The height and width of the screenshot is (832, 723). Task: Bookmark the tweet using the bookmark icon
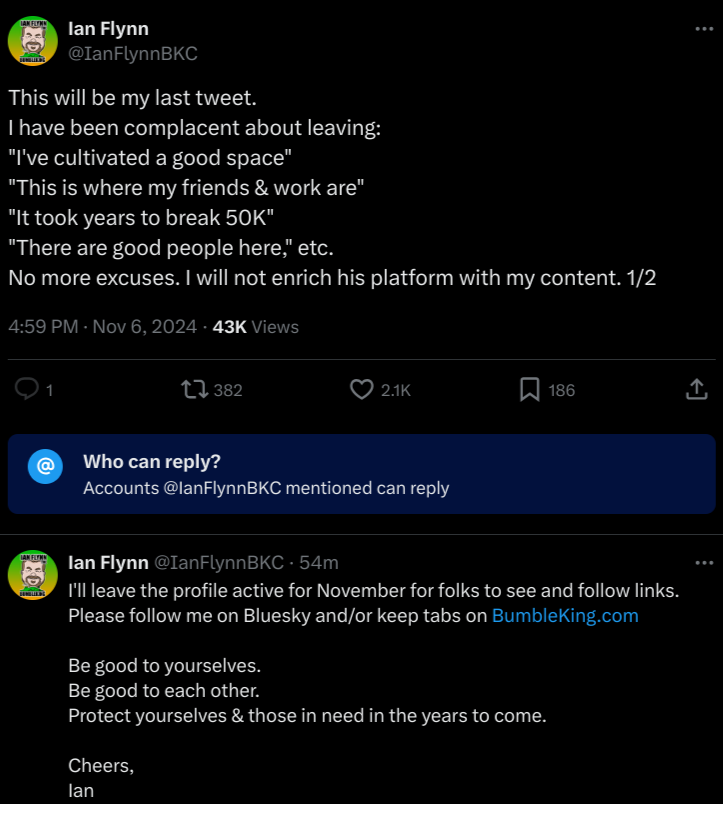529,389
